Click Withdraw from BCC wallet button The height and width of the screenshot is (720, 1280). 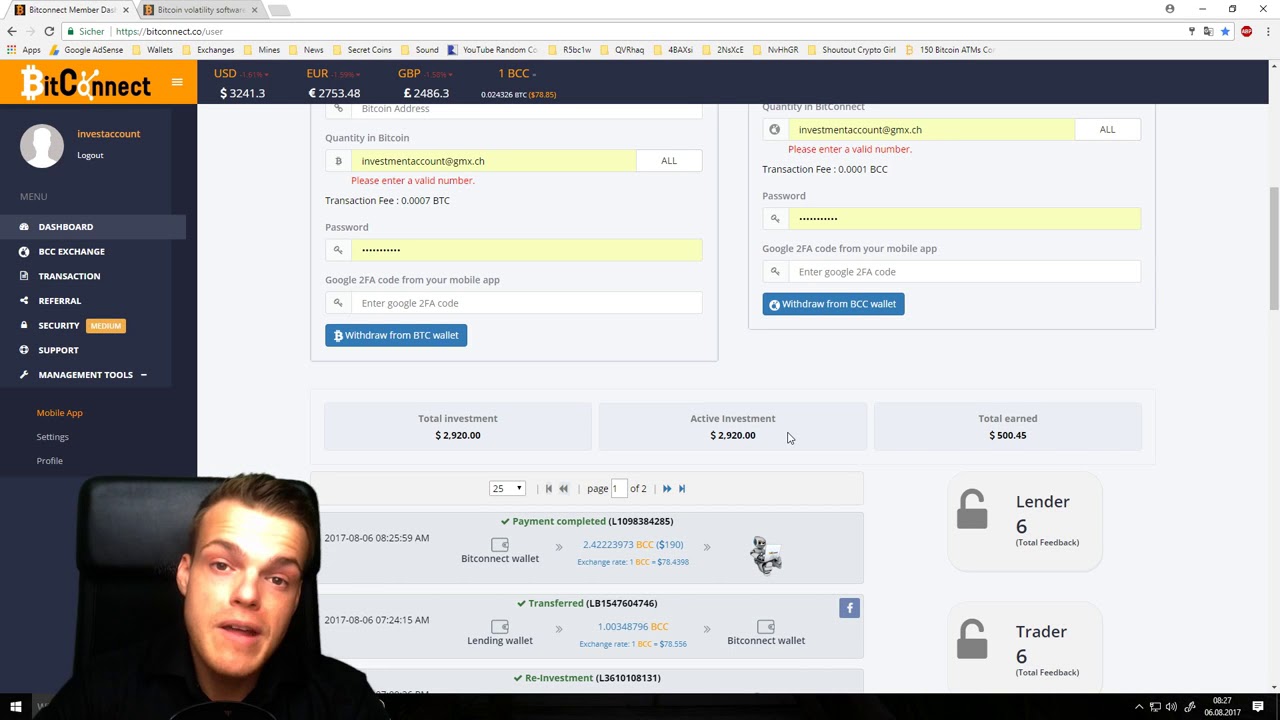pos(833,304)
